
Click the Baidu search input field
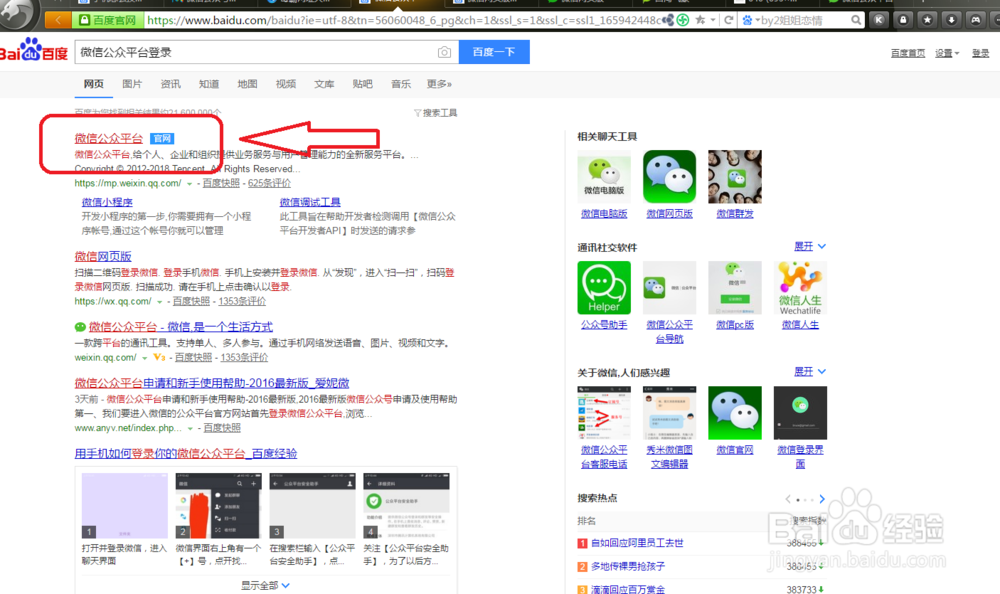pos(255,52)
